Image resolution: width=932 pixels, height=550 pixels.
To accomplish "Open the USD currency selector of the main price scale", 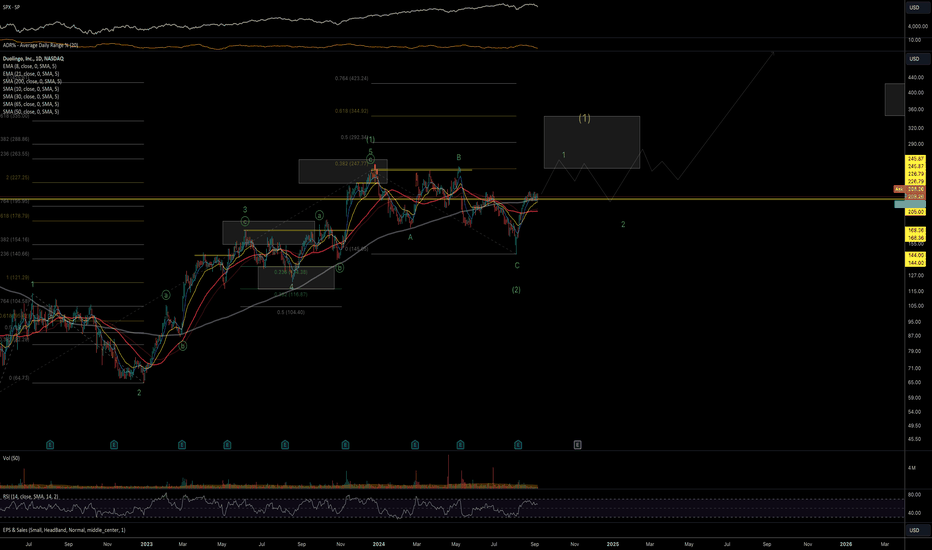I will coord(914,59).
